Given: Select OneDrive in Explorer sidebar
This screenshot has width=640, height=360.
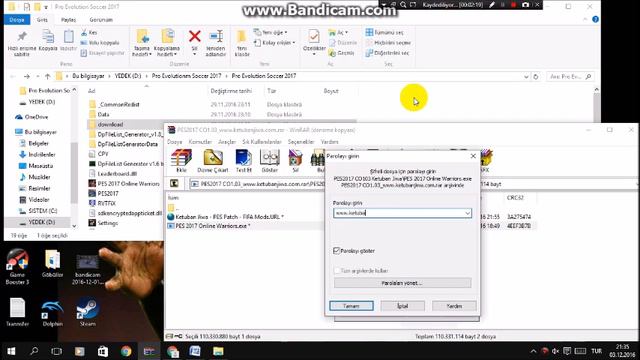Looking at the screenshot, I should coord(32,117).
